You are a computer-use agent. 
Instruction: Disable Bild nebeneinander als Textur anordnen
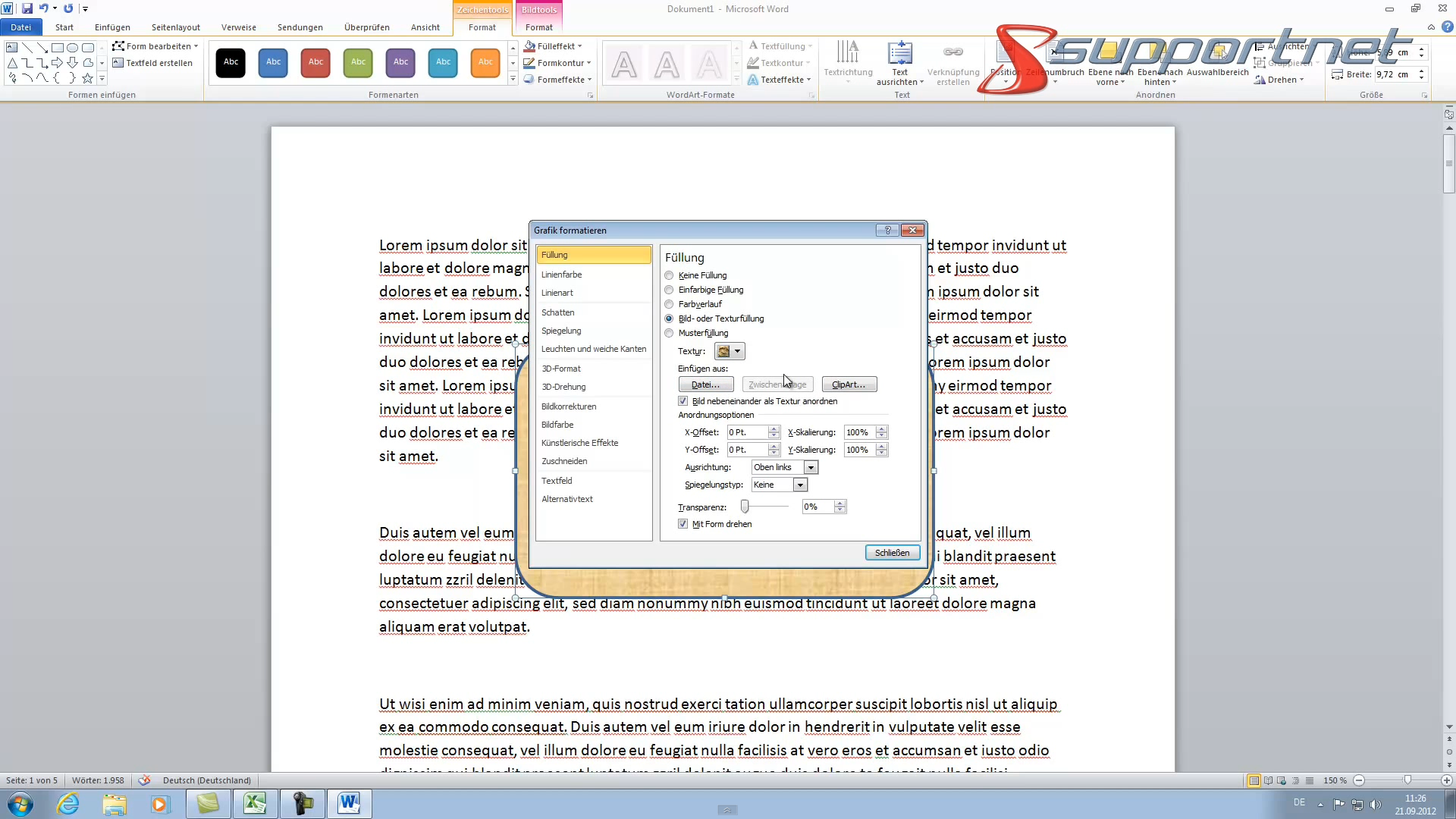(x=682, y=401)
